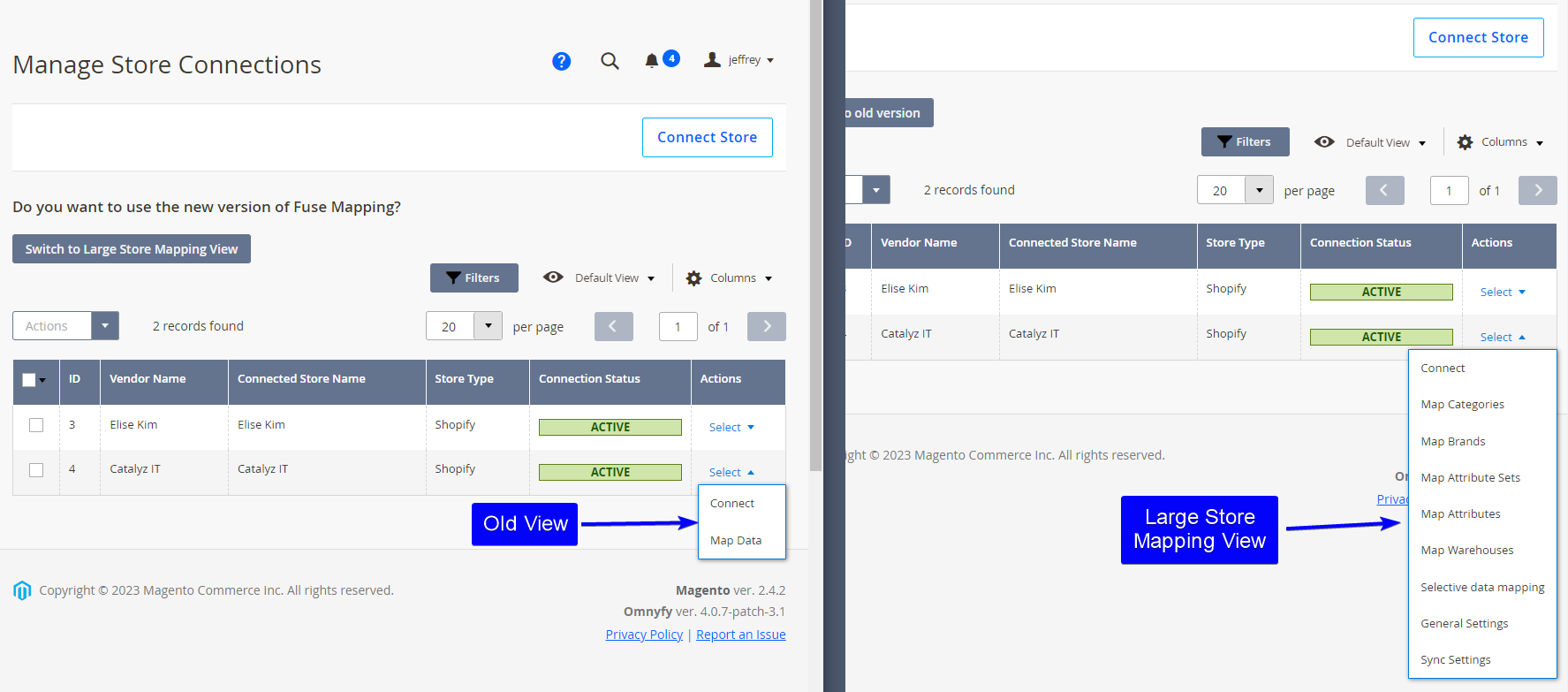This screenshot has height=692, width=1568.
Task: Check the row for Elise Kim ID 3
Action: [x=36, y=425]
